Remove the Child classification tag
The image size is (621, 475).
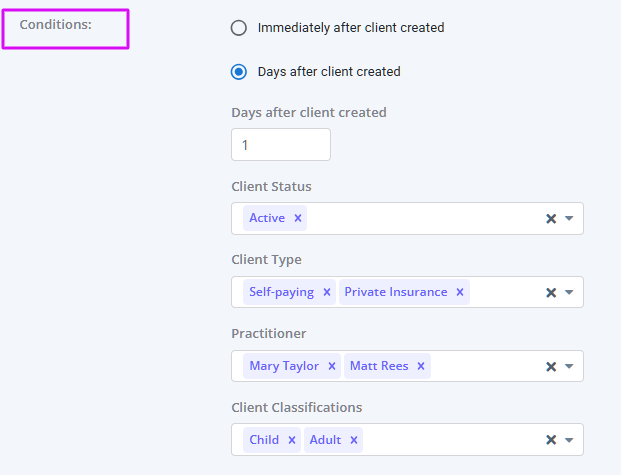pyautogui.click(x=292, y=440)
